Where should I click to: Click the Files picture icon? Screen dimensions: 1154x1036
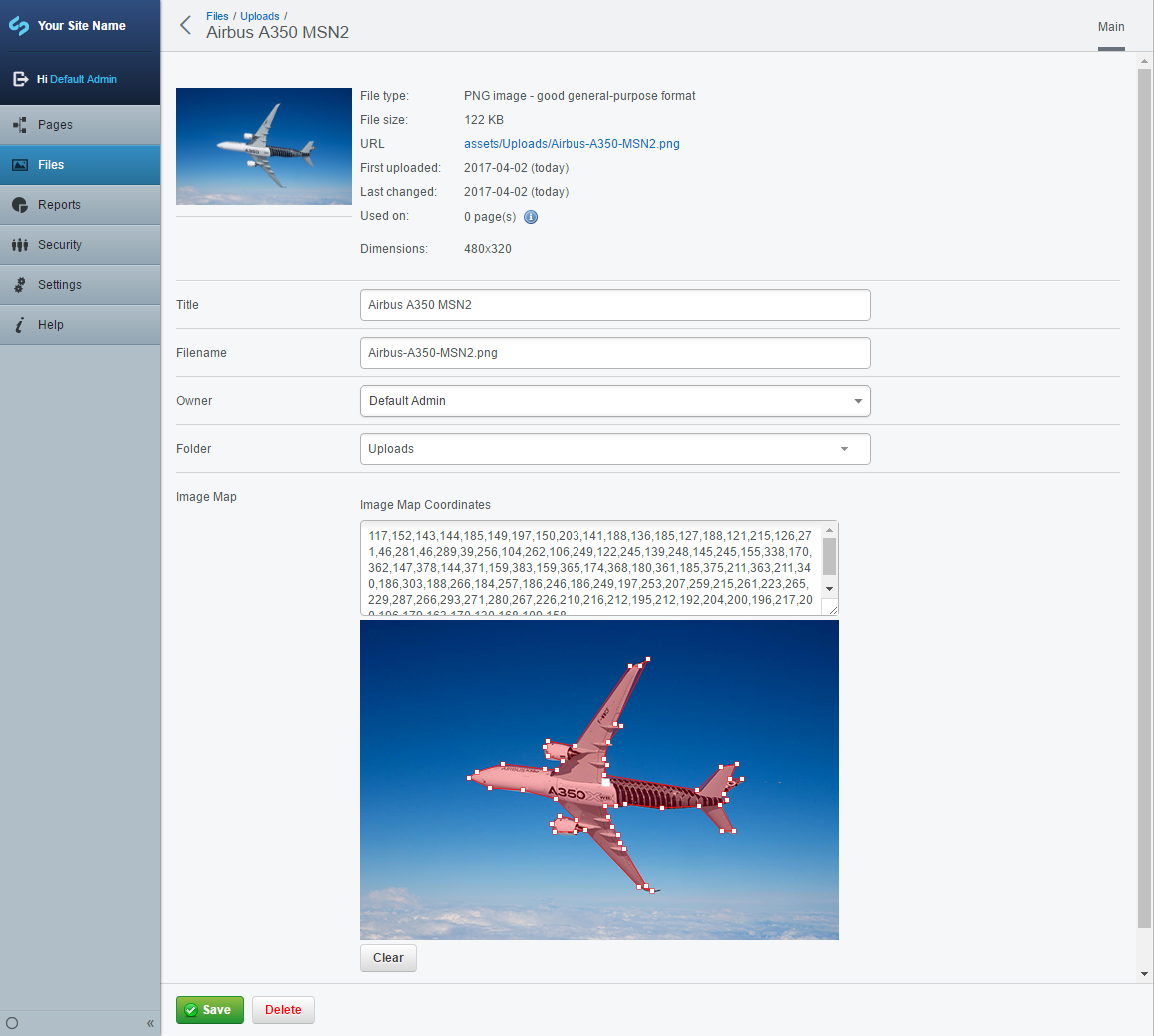point(20,165)
